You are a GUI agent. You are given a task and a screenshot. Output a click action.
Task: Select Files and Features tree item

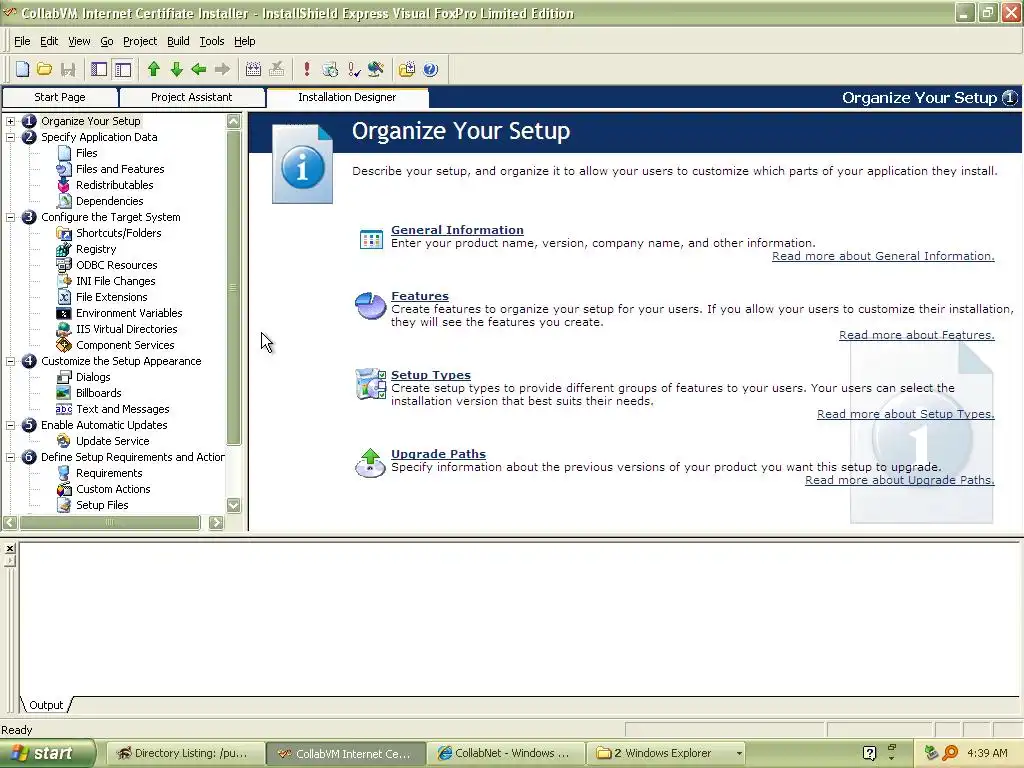pos(120,169)
